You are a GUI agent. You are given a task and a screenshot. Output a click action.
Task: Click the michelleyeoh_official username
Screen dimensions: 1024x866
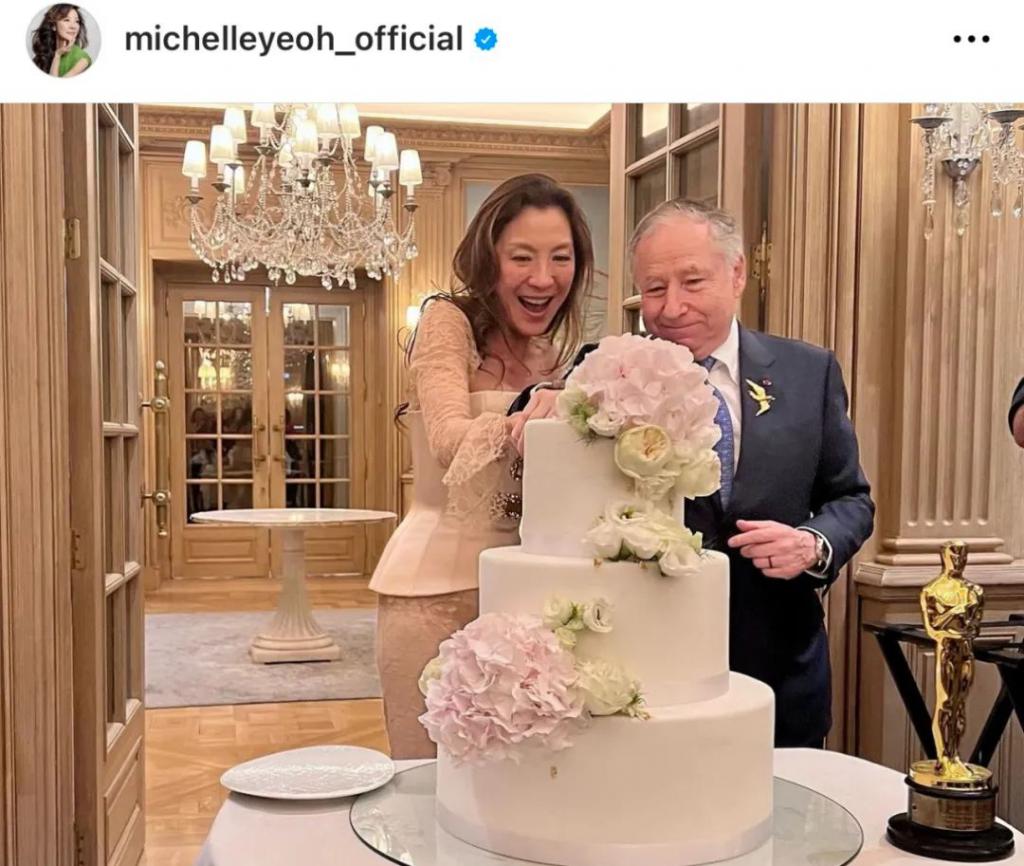point(293,39)
